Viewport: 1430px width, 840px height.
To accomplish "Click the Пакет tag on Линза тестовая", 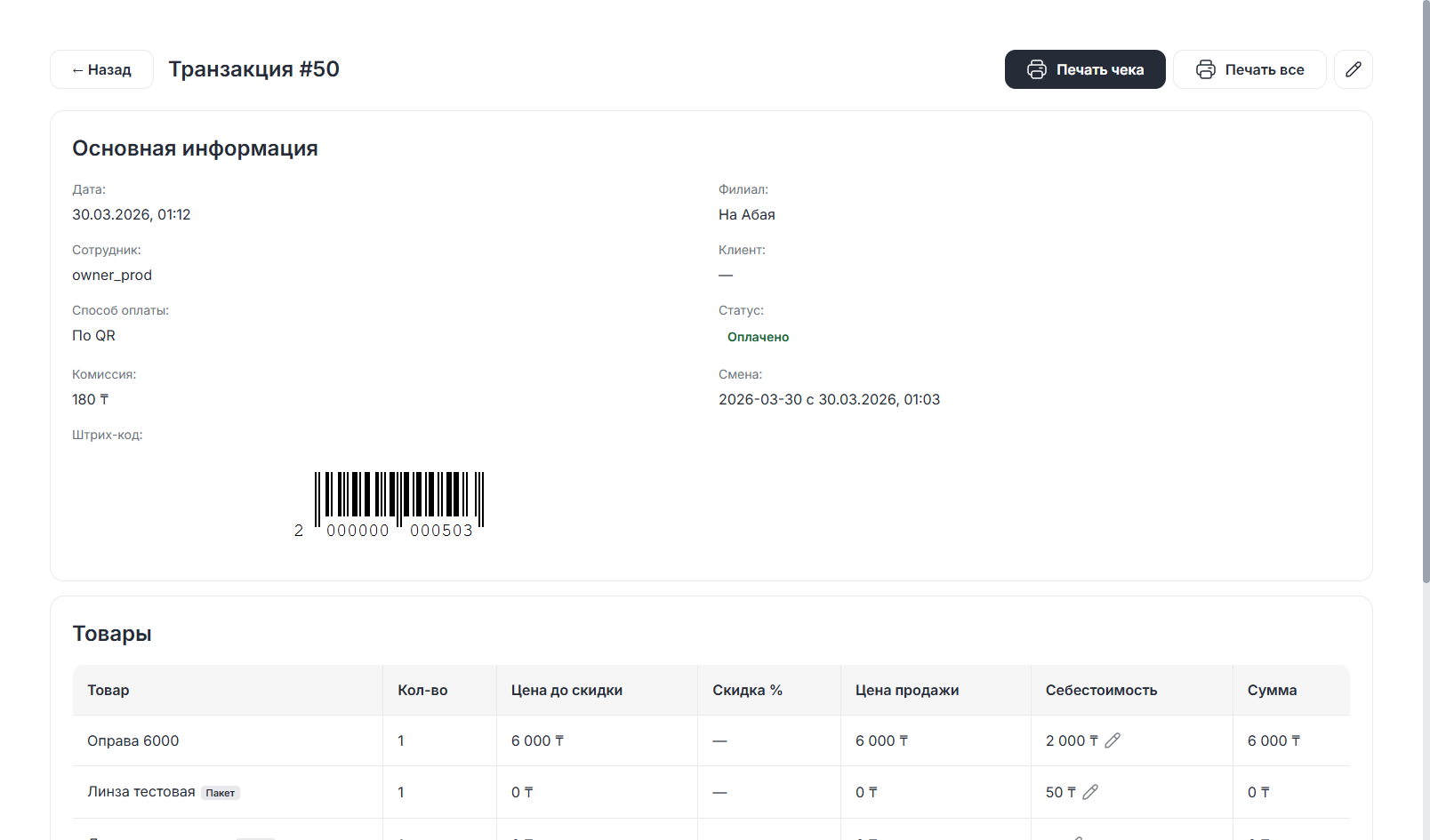I will pyautogui.click(x=221, y=793).
